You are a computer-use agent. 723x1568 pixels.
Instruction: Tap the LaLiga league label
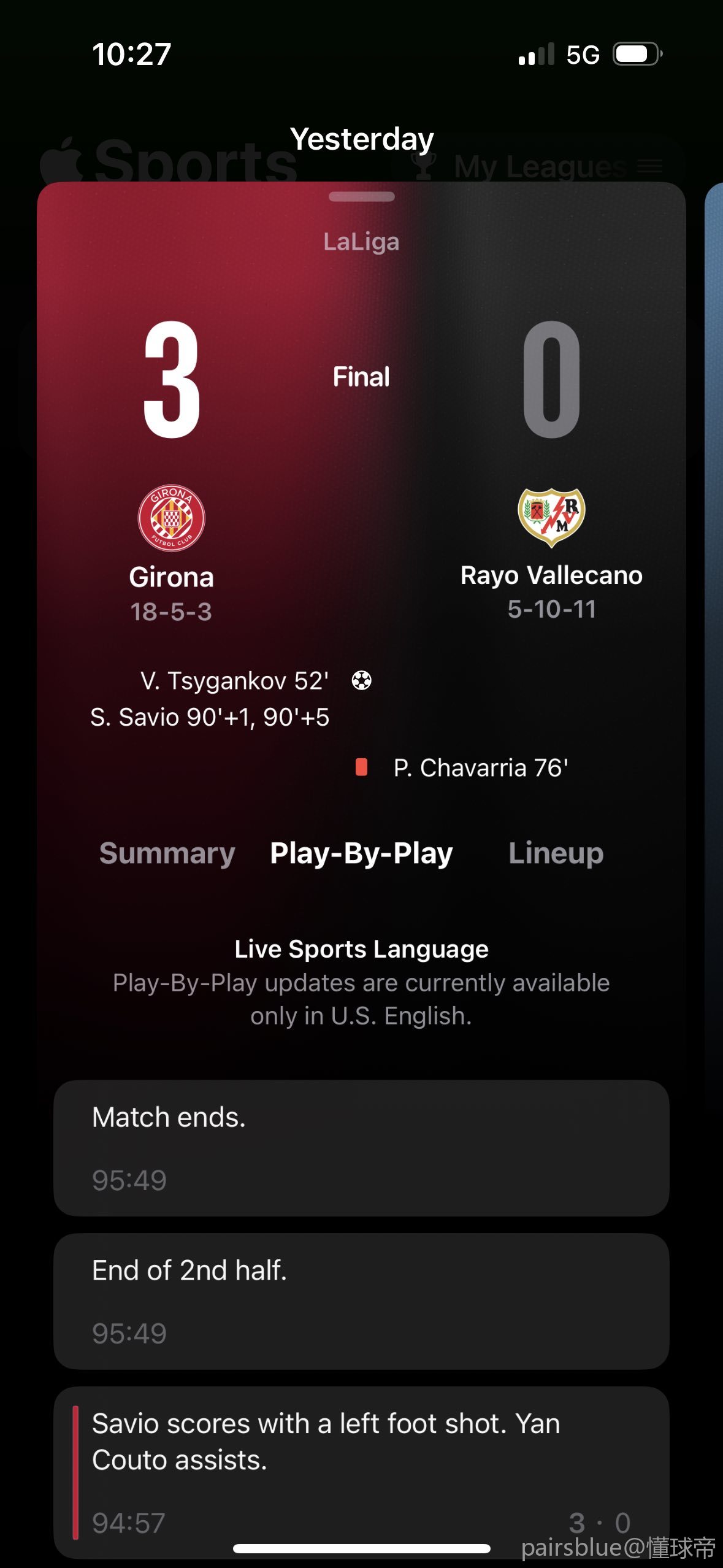click(x=361, y=242)
